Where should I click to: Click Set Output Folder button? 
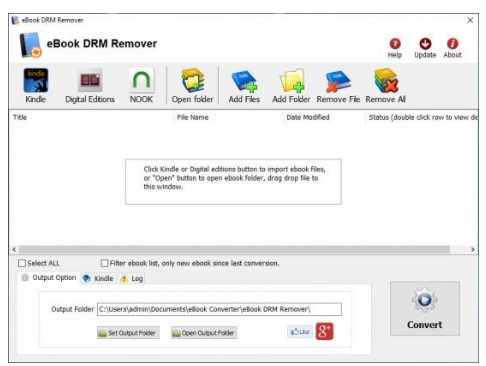128,333
